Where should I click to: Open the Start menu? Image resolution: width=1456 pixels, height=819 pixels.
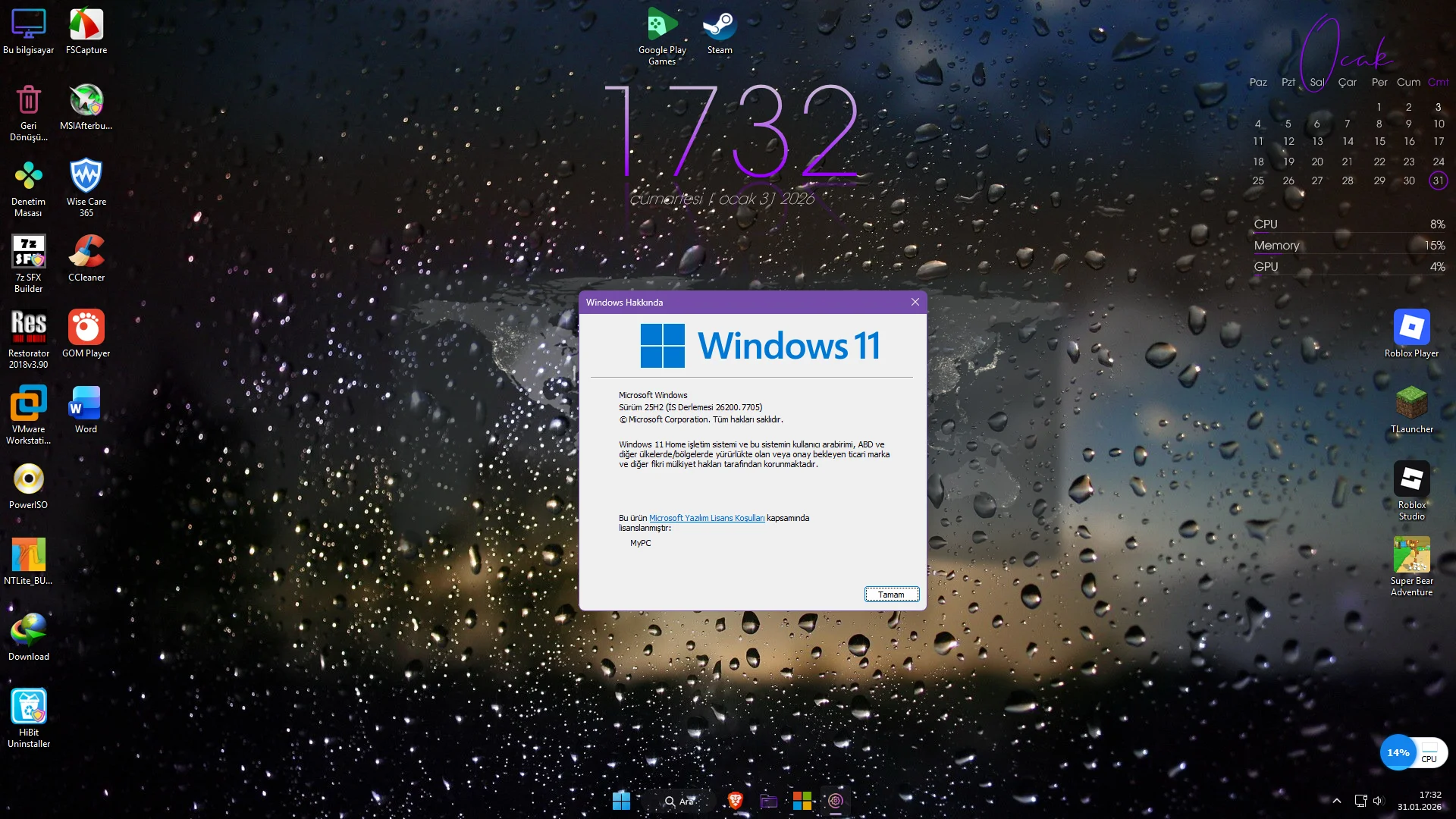(x=622, y=800)
